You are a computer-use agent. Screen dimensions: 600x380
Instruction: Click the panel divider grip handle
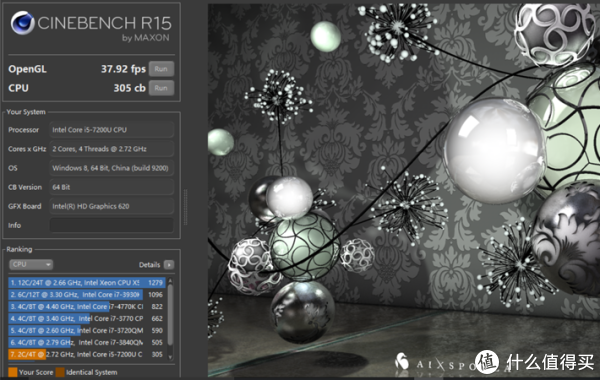(186, 207)
